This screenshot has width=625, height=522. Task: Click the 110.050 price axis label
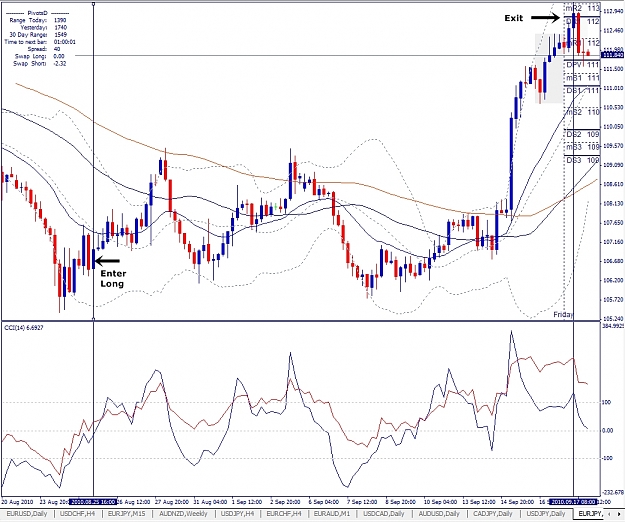click(613, 126)
